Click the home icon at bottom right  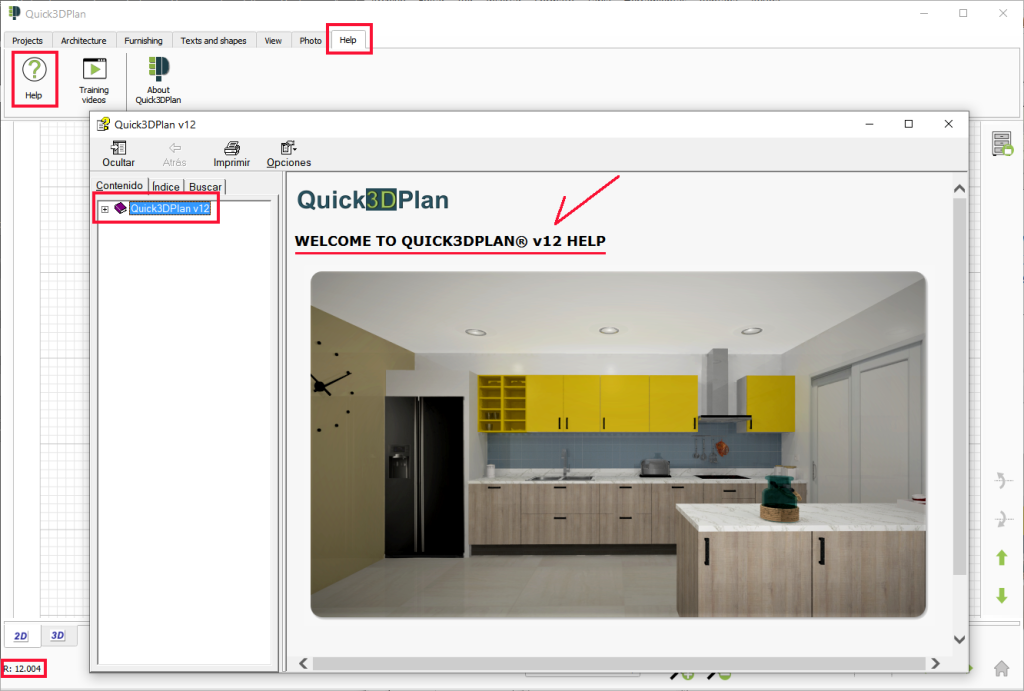coord(1002,668)
